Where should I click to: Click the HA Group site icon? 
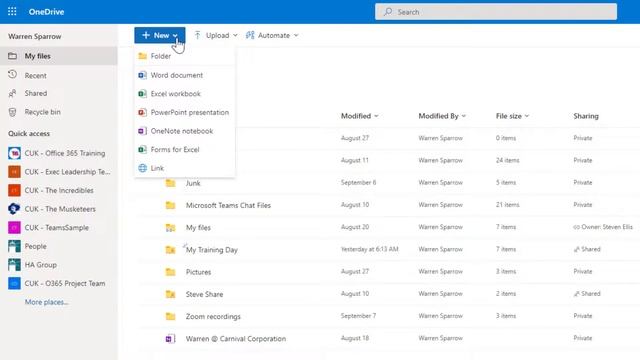[x=14, y=264]
